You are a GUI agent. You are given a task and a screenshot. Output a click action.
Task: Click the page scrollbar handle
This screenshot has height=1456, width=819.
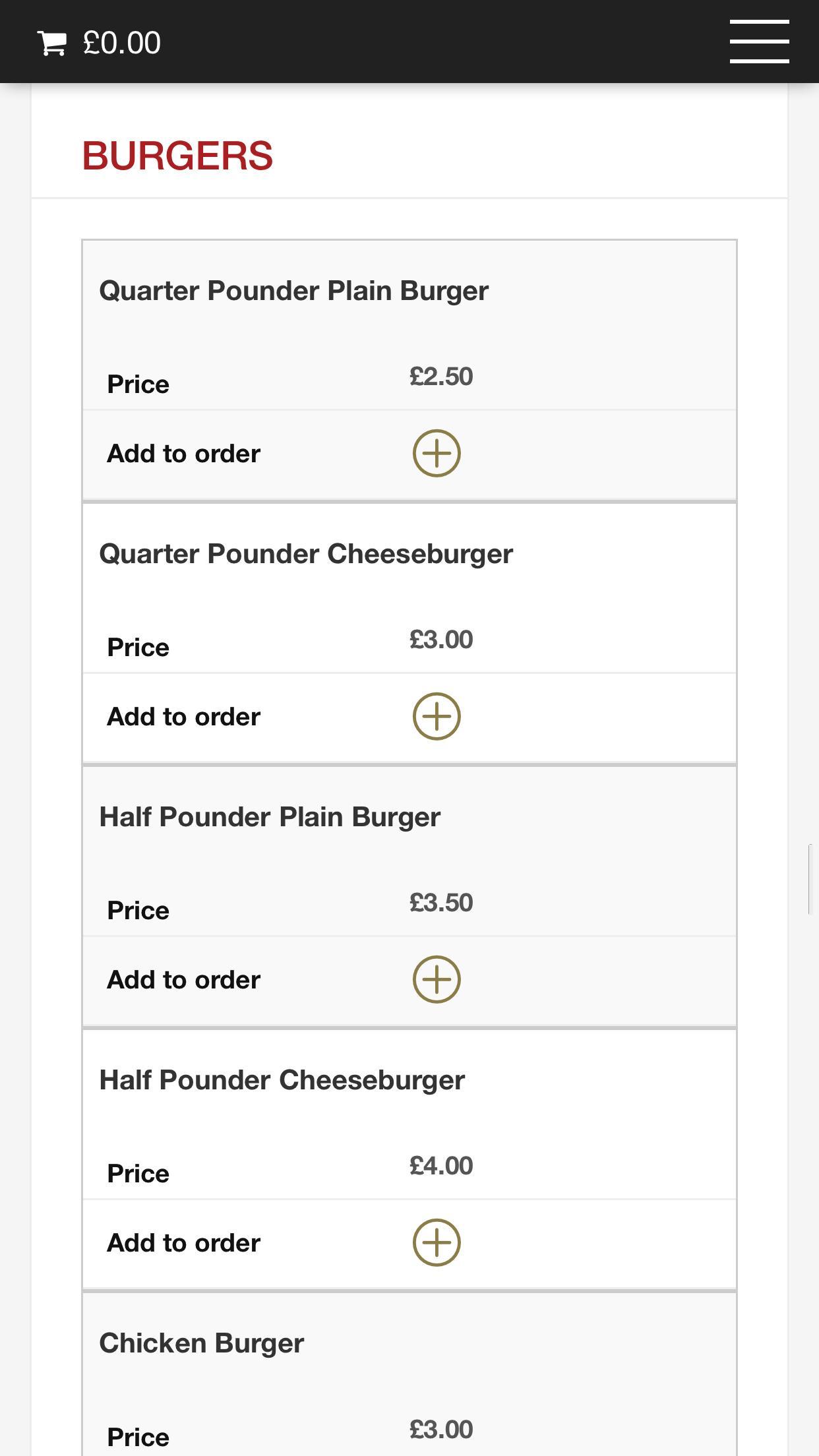(x=810, y=878)
